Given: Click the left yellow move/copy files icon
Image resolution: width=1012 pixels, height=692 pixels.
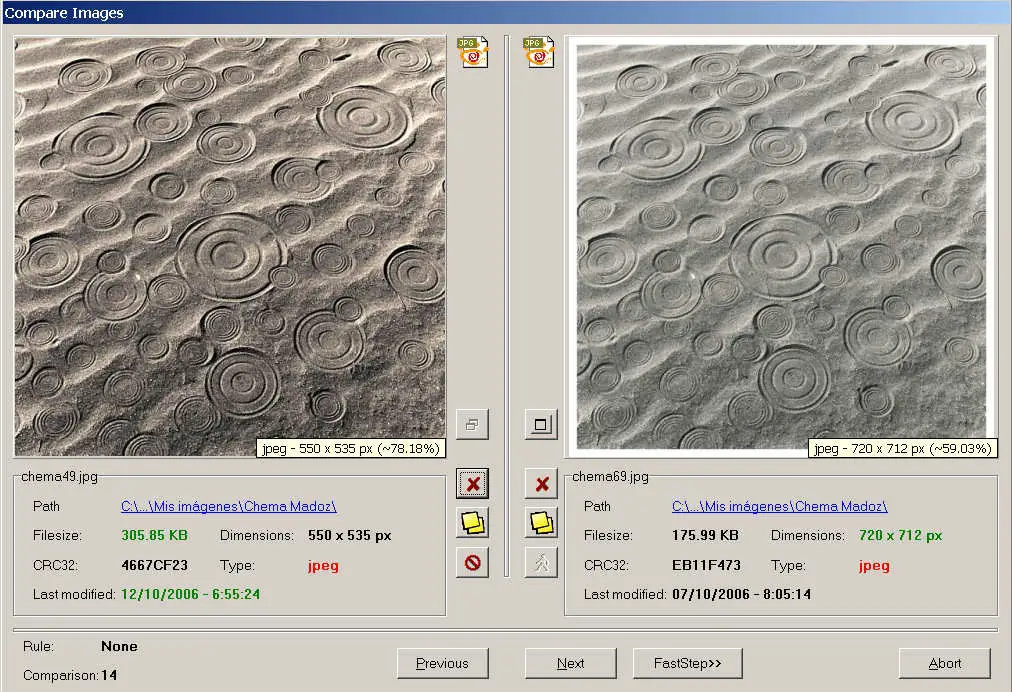Looking at the screenshot, I should [x=473, y=522].
